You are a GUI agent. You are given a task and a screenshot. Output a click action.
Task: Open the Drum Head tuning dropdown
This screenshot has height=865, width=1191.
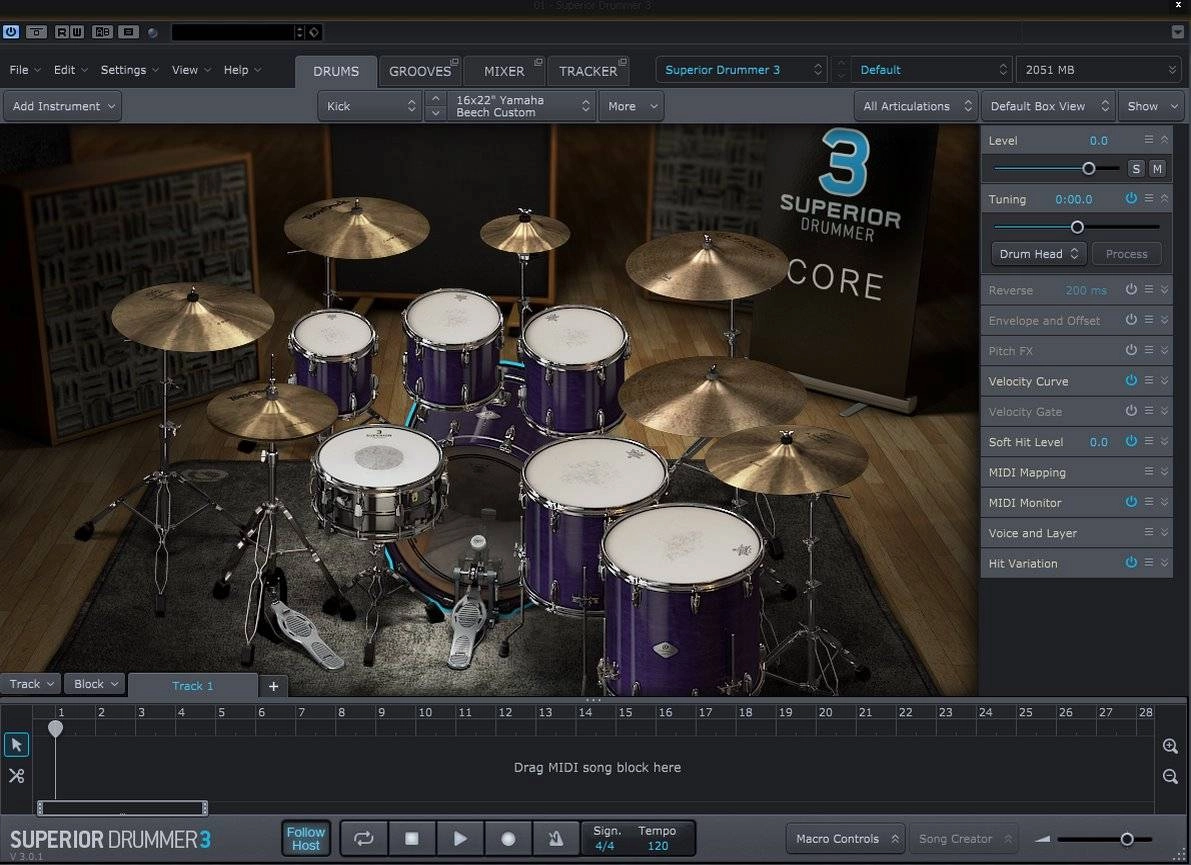coord(1038,254)
